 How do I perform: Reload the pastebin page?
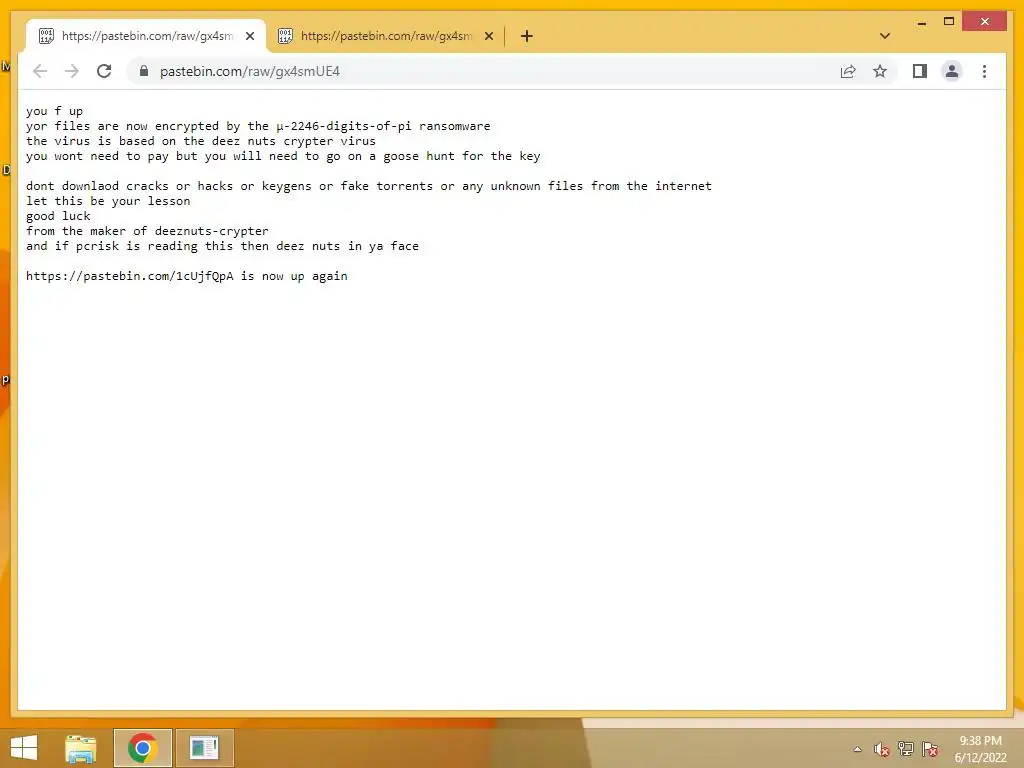point(104,71)
